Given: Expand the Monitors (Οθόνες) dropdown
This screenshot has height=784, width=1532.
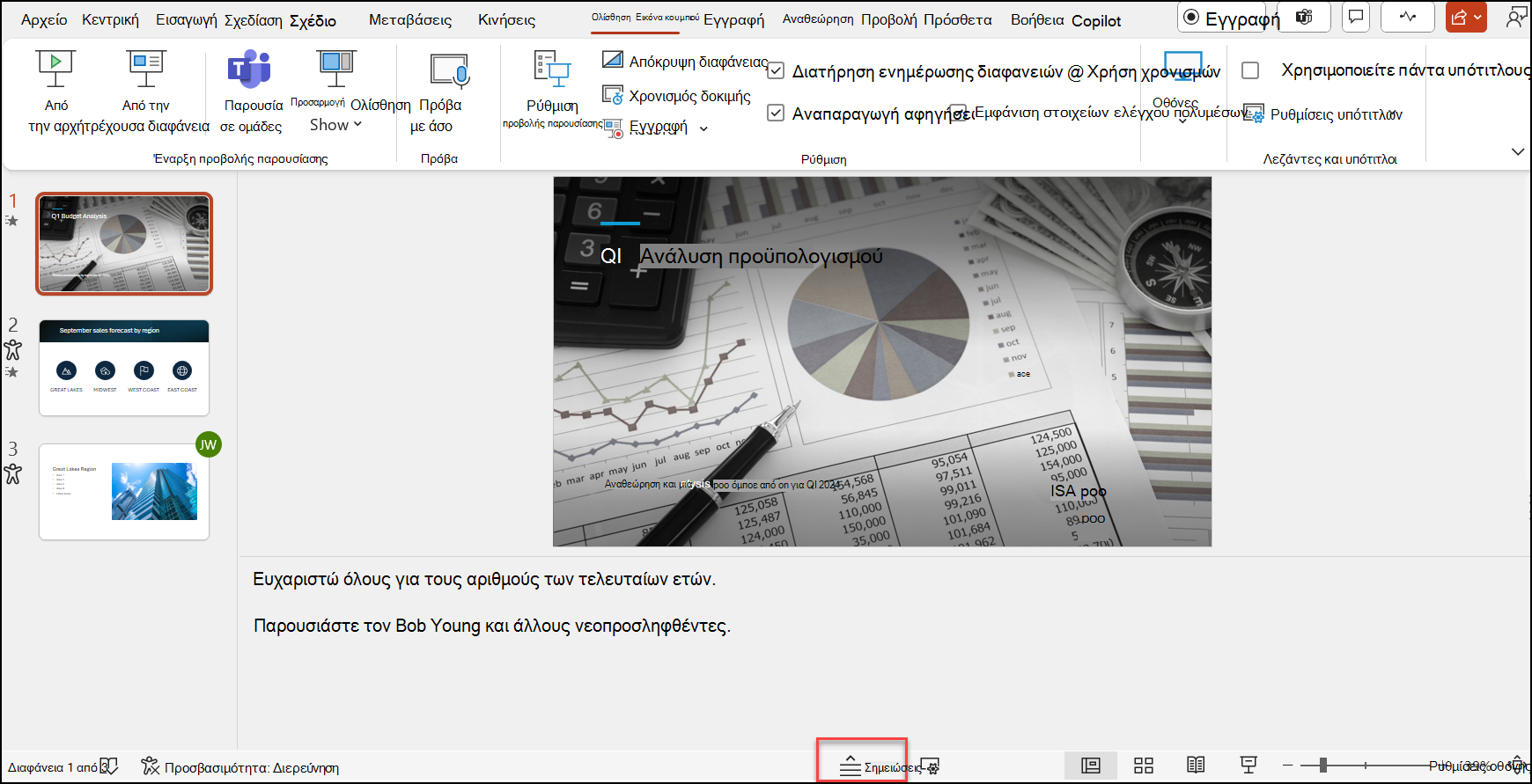Looking at the screenshot, I should [x=1182, y=121].
